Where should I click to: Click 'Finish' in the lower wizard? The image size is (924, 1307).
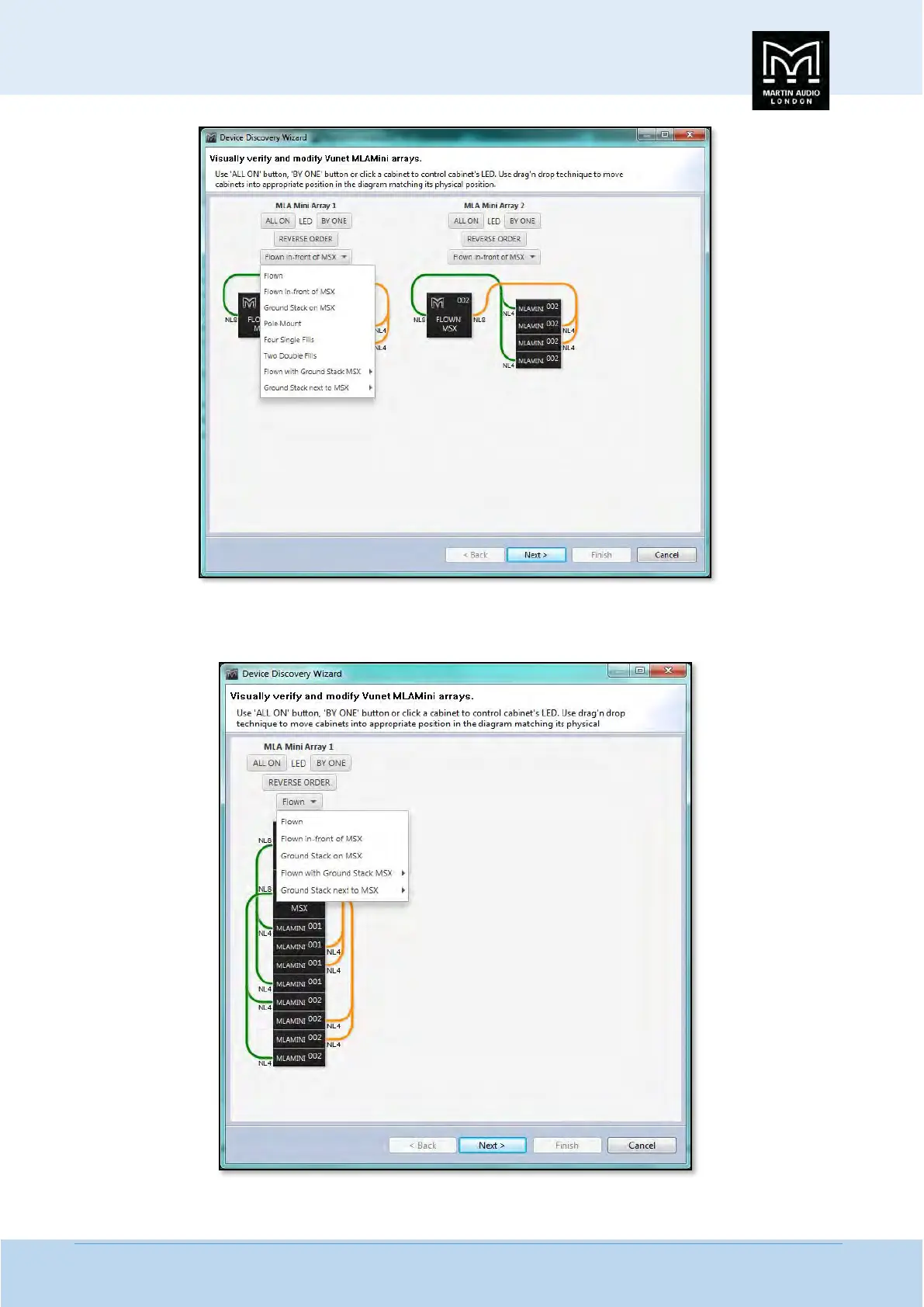[567, 1146]
